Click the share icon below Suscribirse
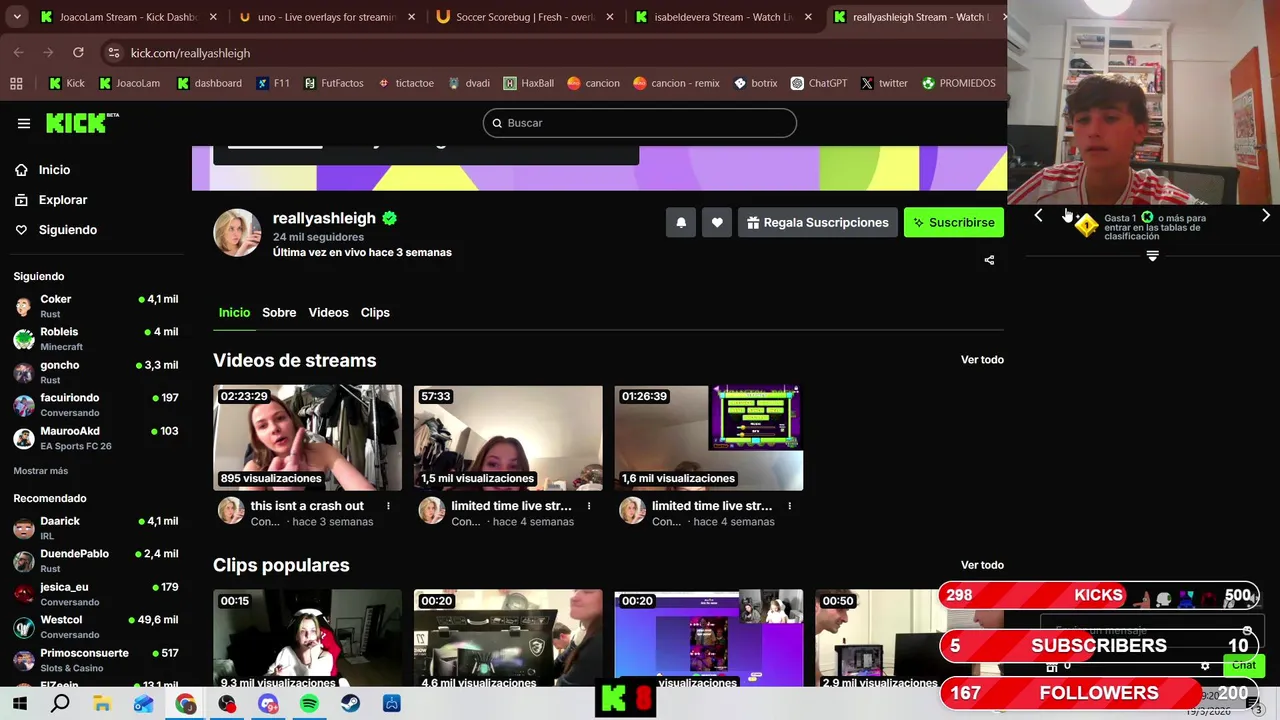Image resolution: width=1280 pixels, height=720 pixels. tap(989, 260)
